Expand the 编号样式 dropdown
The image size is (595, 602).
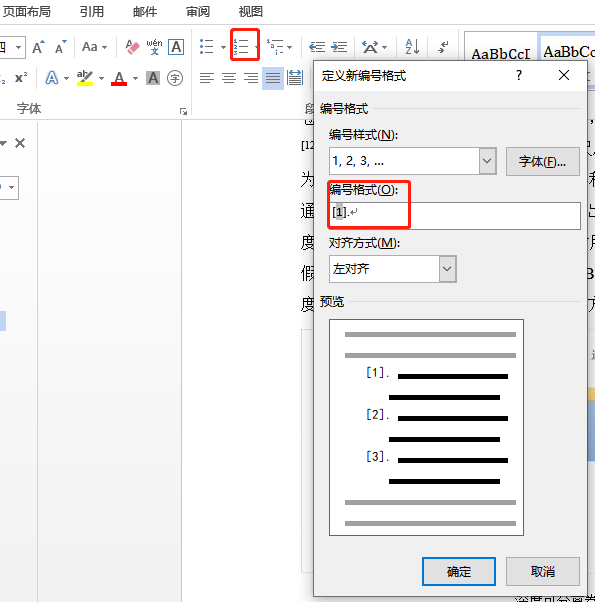pos(487,161)
